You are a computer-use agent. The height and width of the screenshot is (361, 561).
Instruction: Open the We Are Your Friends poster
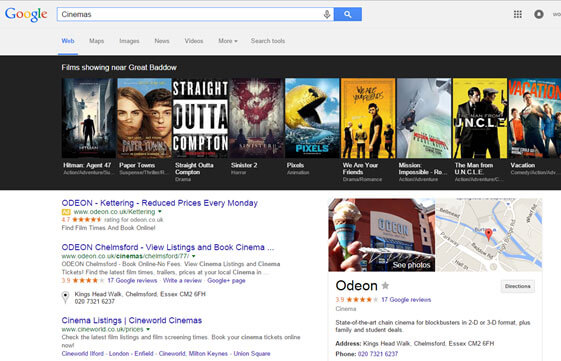[368, 118]
